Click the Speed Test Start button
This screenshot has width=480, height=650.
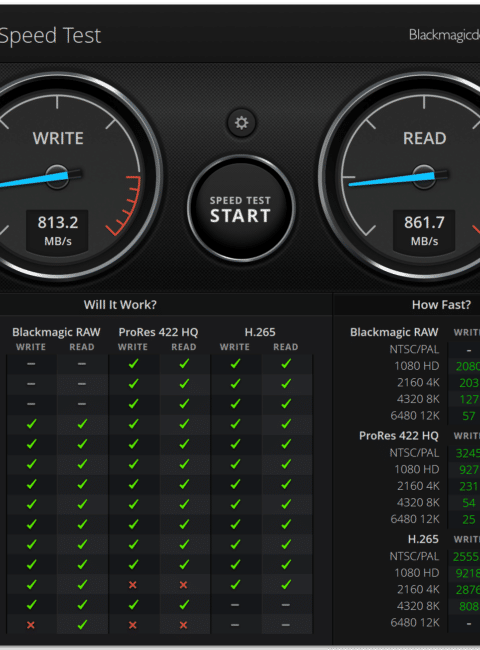pyautogui.click(x=241, y=209)
